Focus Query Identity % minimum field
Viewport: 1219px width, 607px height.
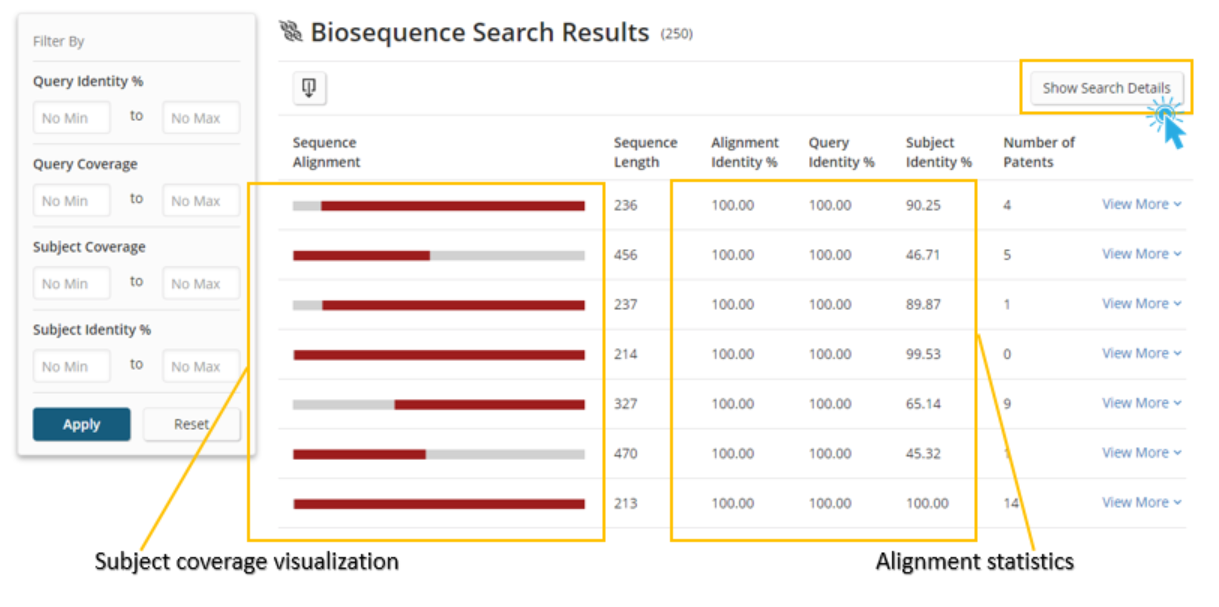click(x=71, y=118)
